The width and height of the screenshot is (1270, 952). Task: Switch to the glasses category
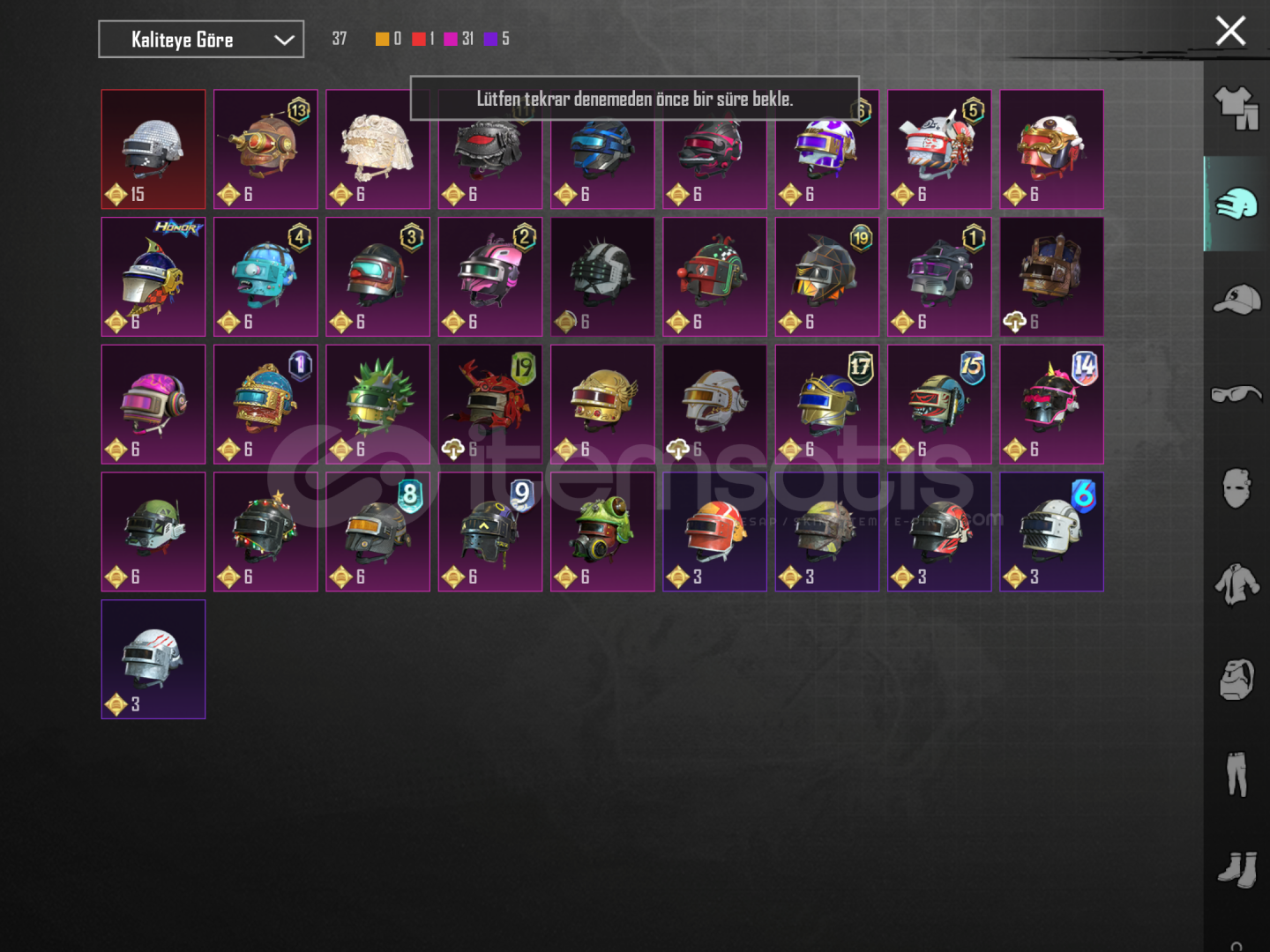click(1236, 393)
